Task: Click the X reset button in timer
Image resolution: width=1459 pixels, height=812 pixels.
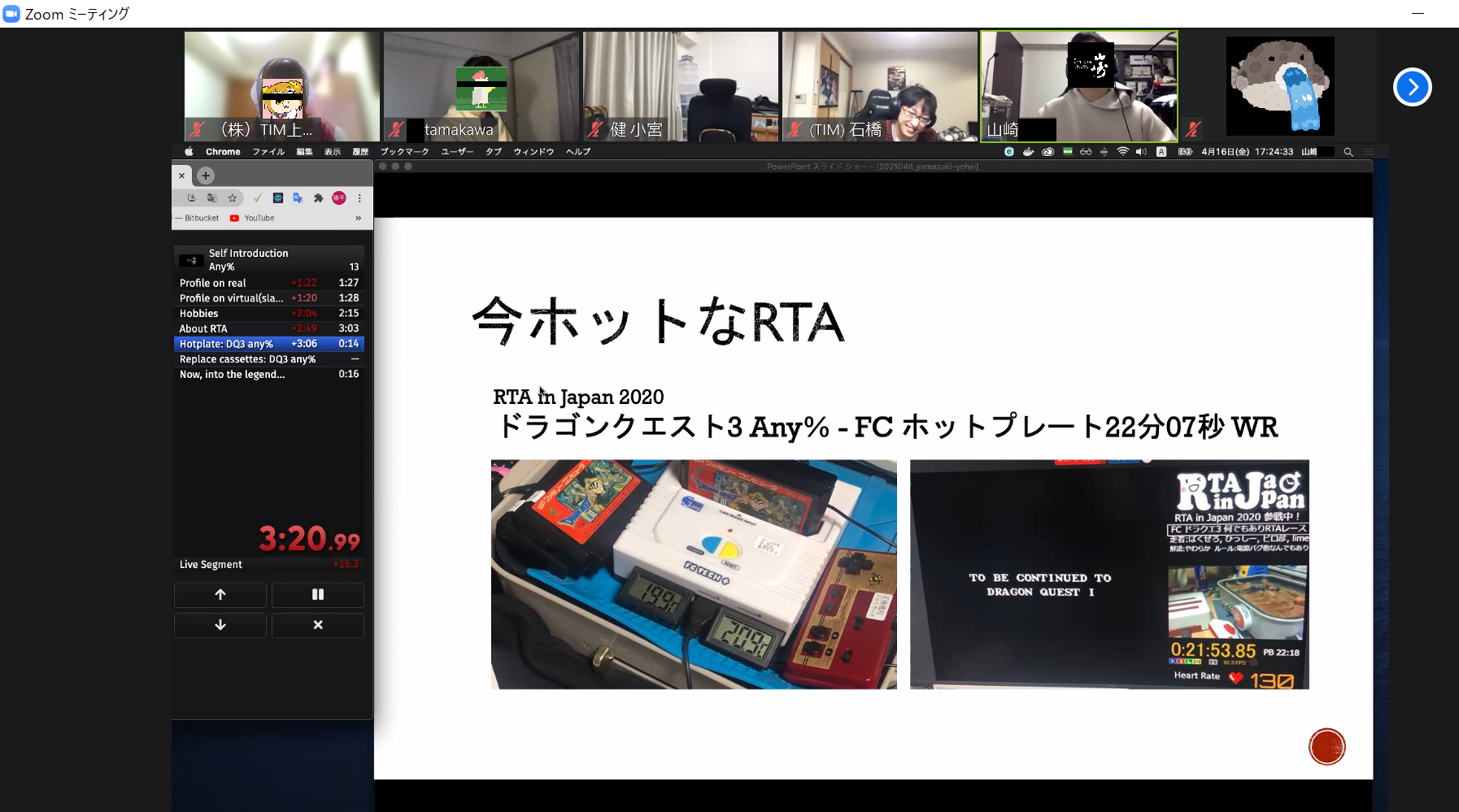Action: [317, 625]
